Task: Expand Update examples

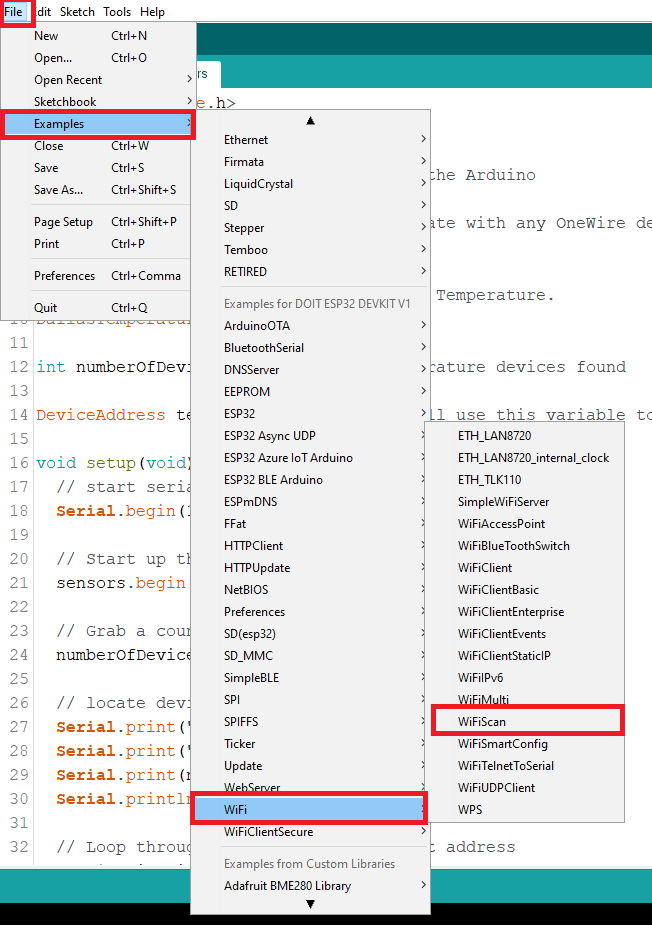Action: [x=310, y=765]
